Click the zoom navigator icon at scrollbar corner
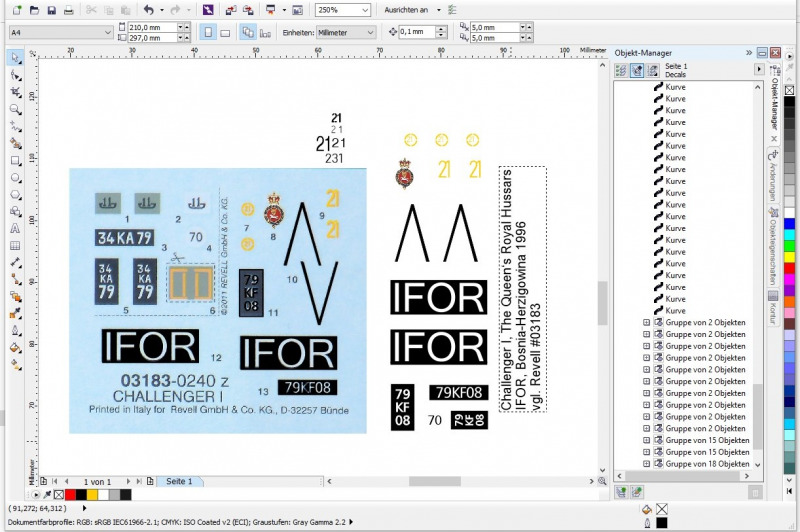Screen dimensions: 800x532 [602, 481]
